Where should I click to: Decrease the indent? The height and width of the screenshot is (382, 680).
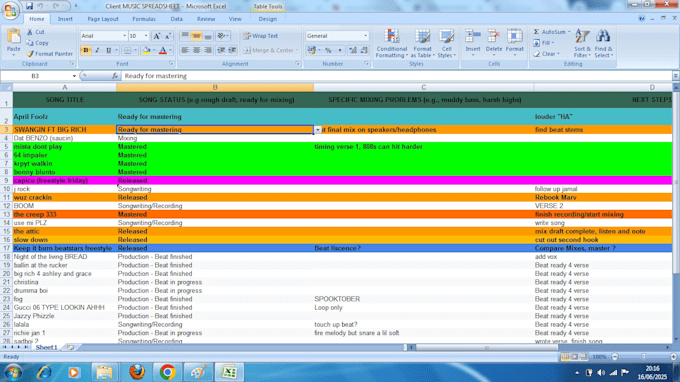point(221,50)
